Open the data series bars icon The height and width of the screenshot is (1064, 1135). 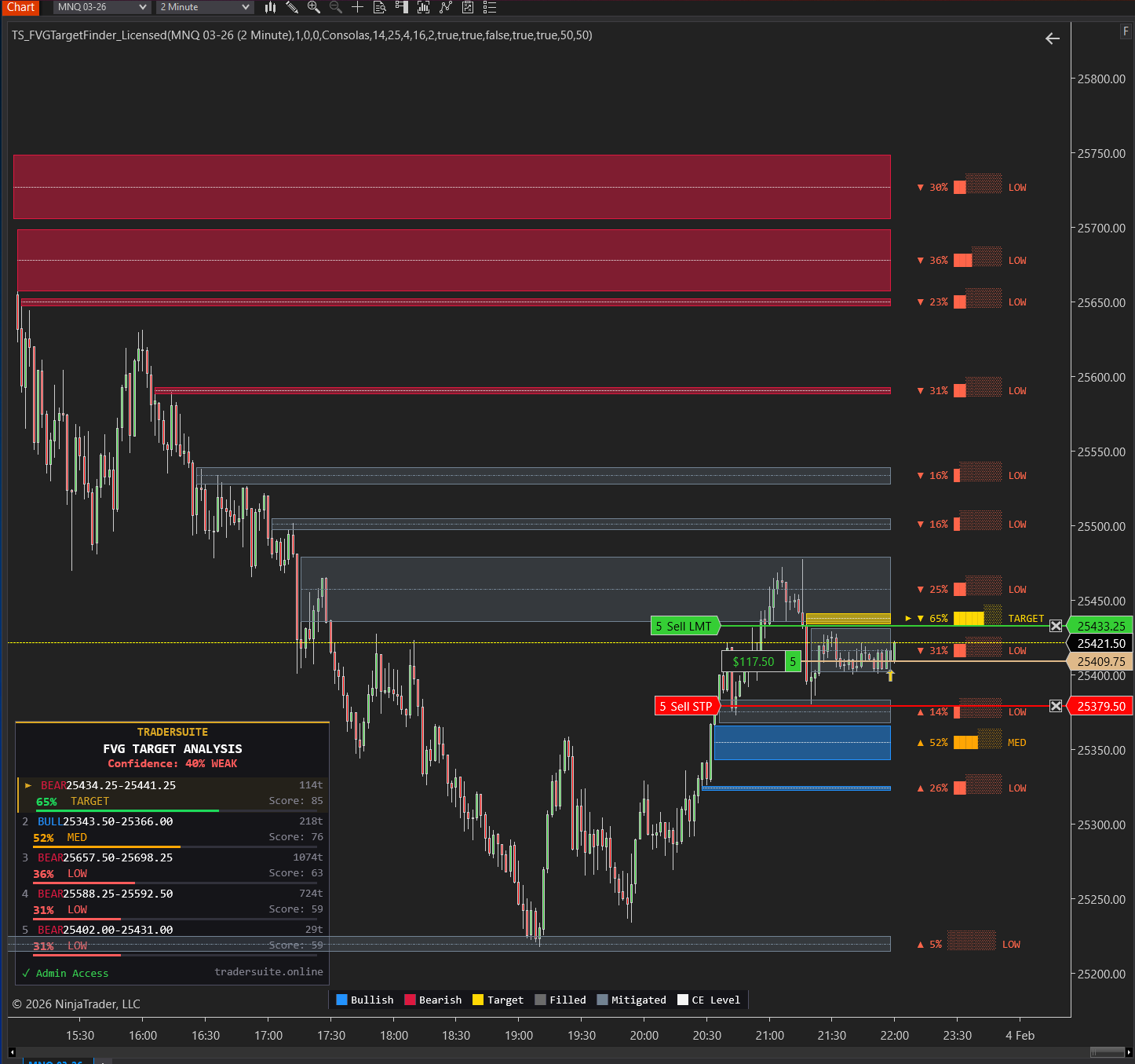coord(424,7)
